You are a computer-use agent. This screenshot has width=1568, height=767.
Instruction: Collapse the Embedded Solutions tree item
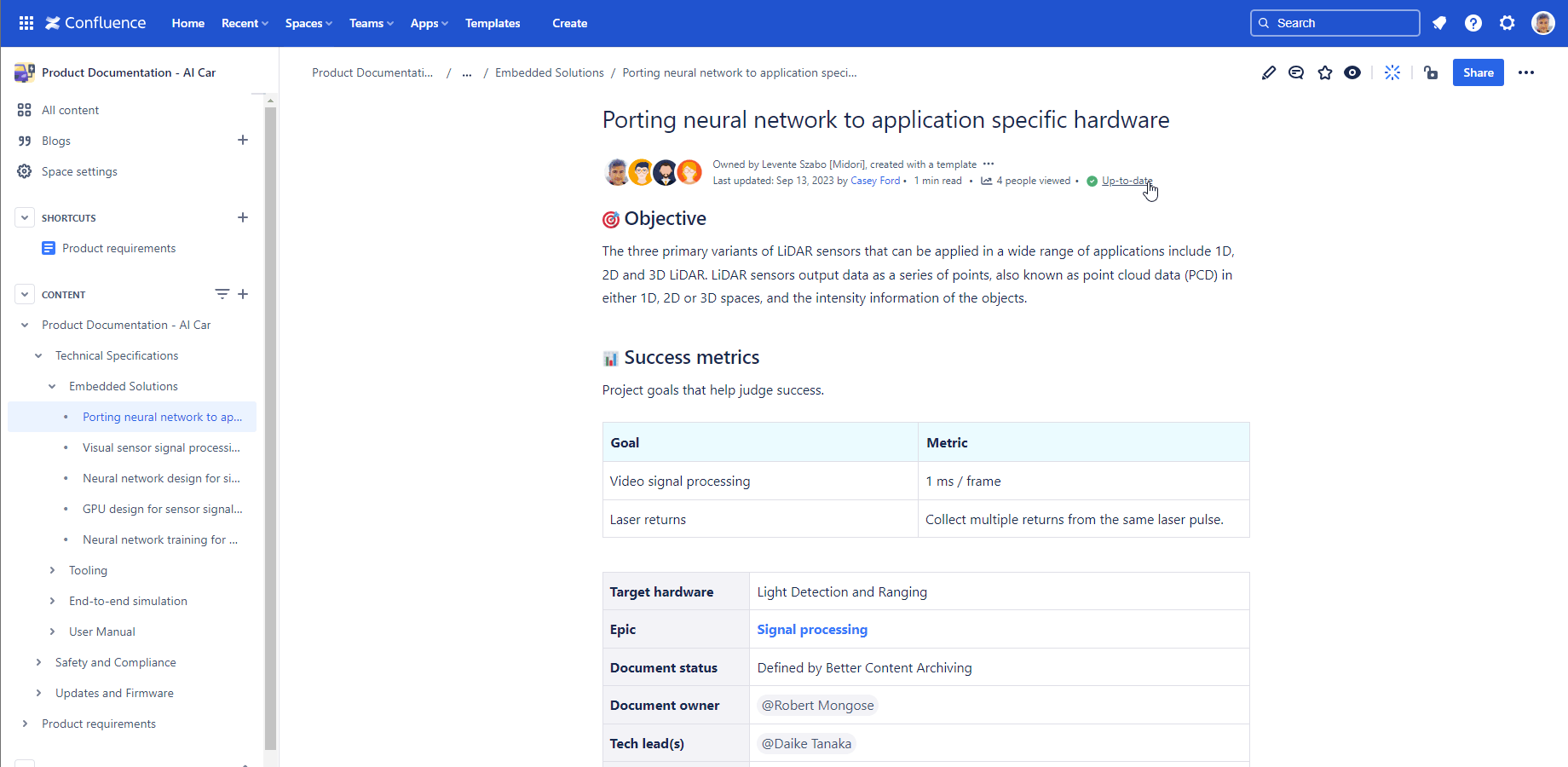(x=53, y=386)
